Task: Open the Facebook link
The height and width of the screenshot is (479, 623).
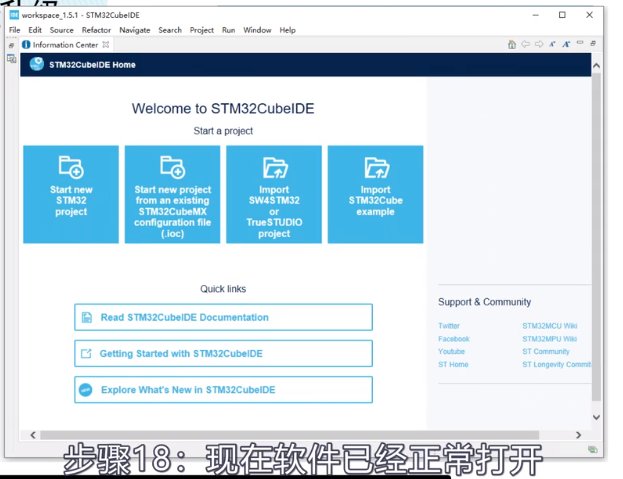Action: (x=454, y=339)
